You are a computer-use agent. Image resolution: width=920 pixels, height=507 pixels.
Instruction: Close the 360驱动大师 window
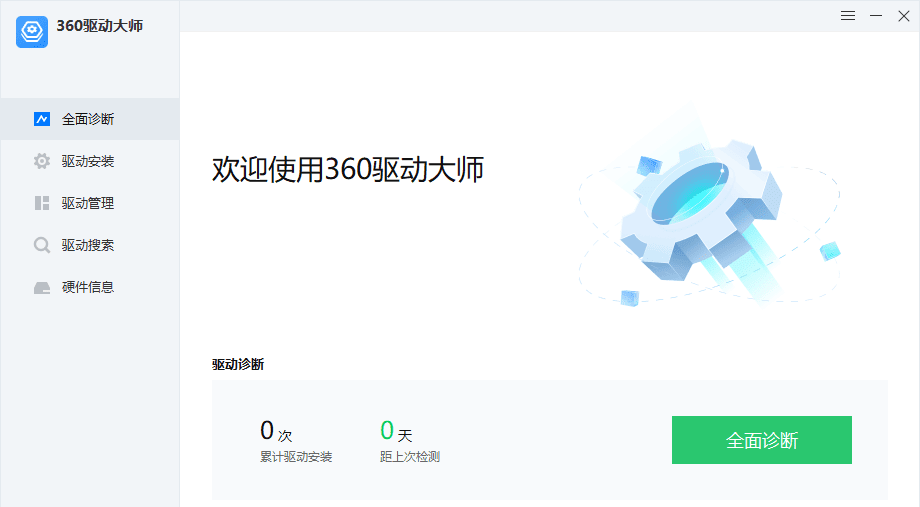(904, 16)
